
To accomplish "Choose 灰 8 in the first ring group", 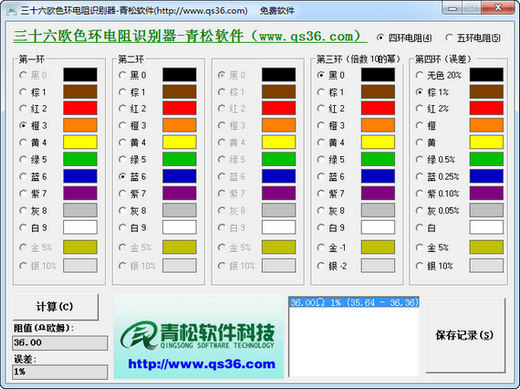I will coord(33,211).
